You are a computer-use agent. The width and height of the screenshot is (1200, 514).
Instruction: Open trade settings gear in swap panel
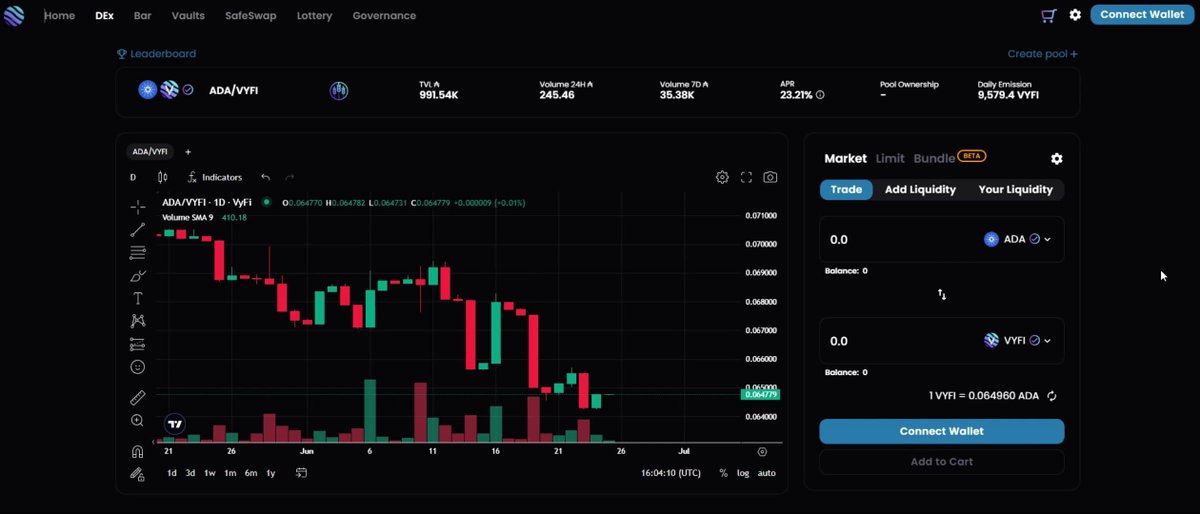point(1057,159)
